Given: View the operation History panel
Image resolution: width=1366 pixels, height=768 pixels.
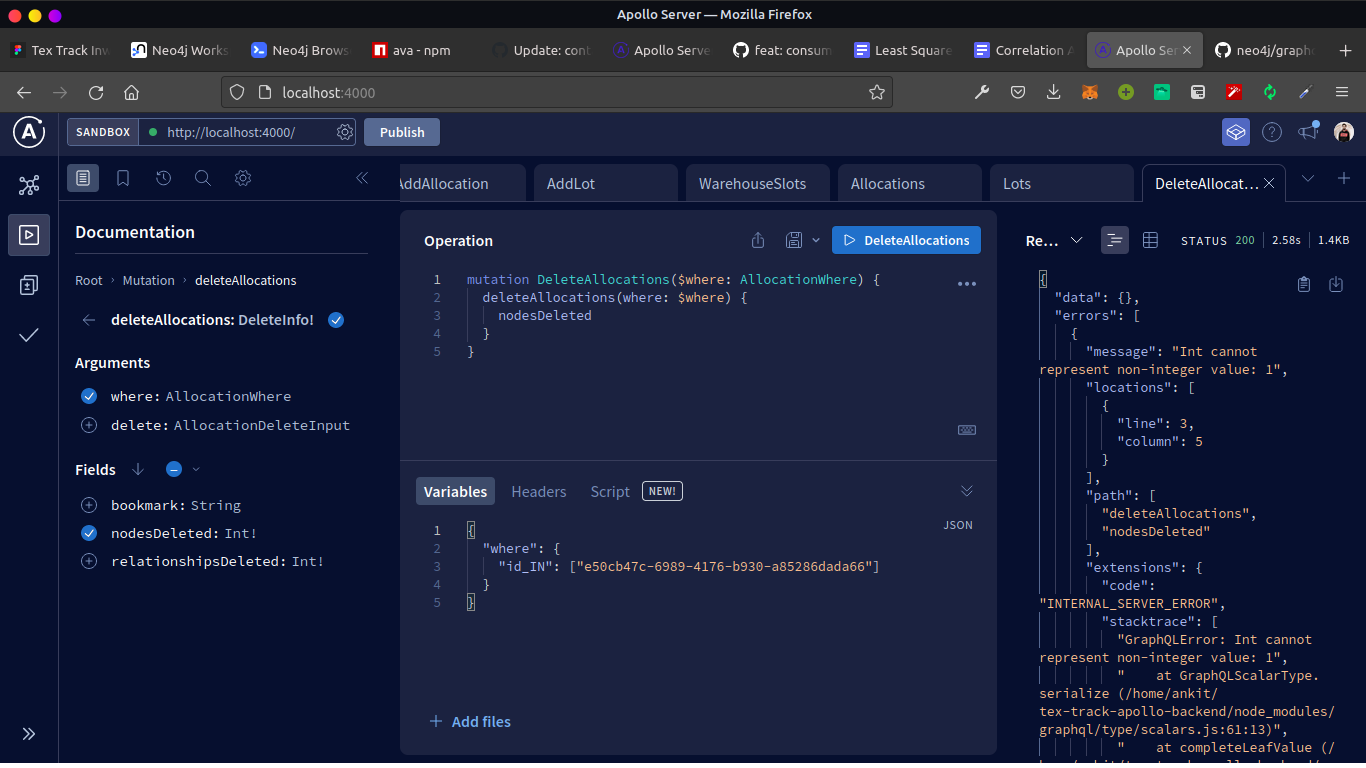Looking at the screenshot, I should pyautogui.click(x=163, y=178).
